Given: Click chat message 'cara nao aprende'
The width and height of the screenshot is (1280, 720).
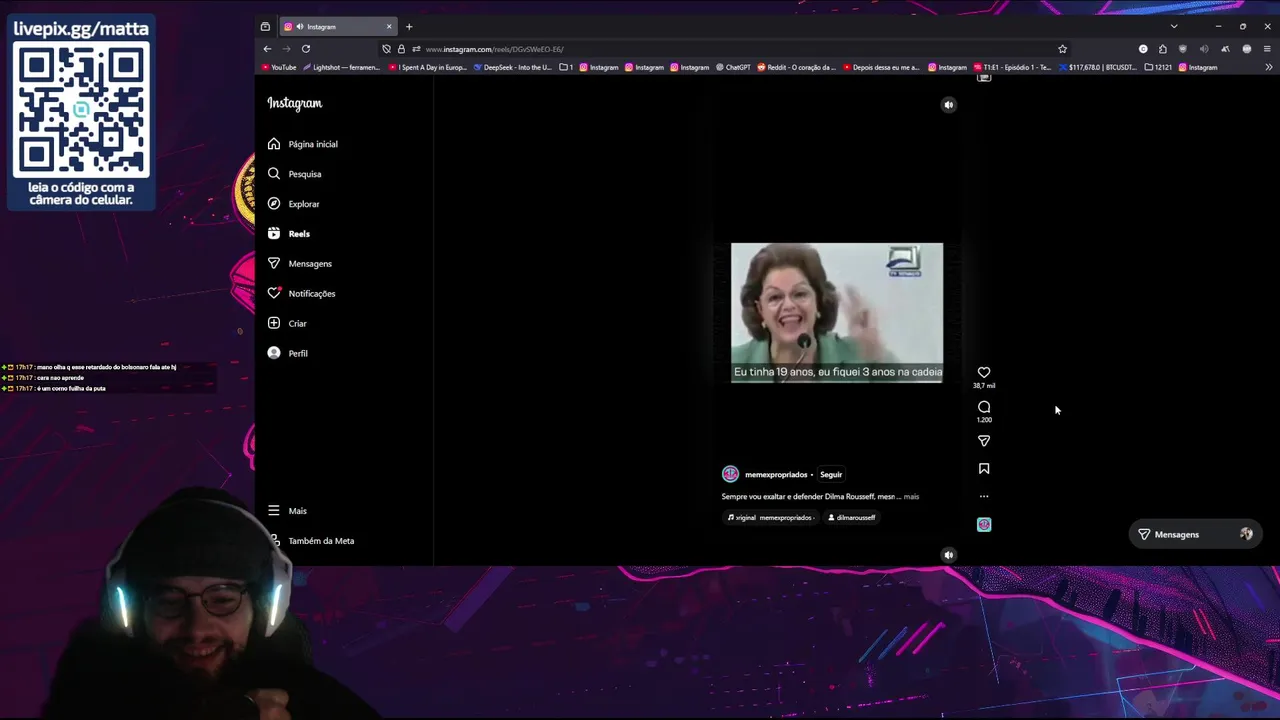Looking at the screenshot, I should pos(60,378).
